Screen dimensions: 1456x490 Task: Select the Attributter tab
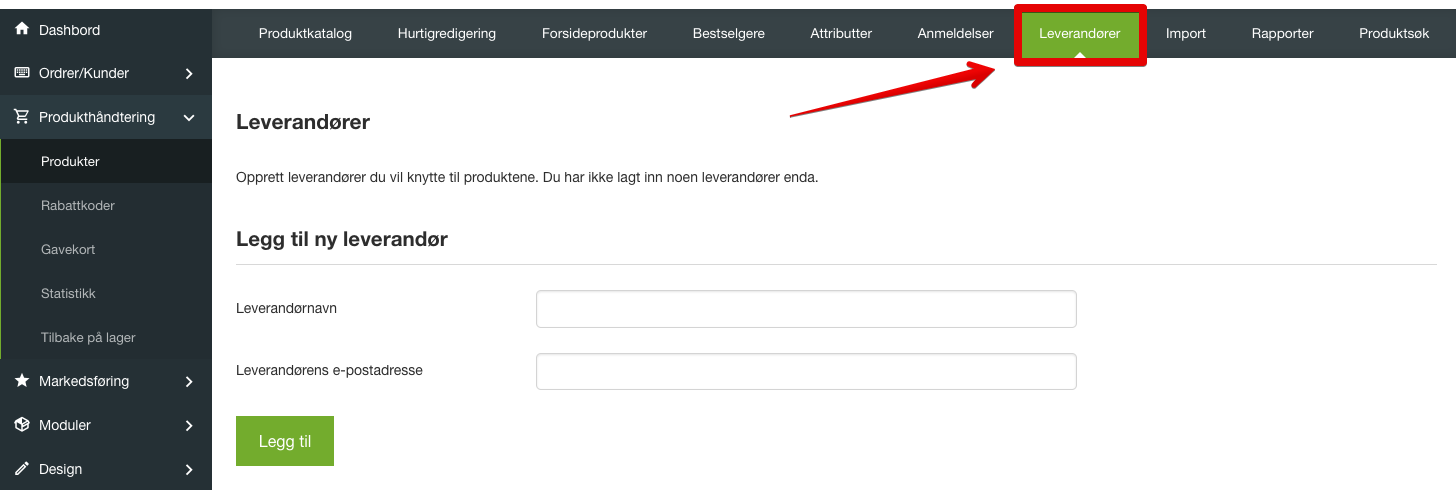point(841,33)
